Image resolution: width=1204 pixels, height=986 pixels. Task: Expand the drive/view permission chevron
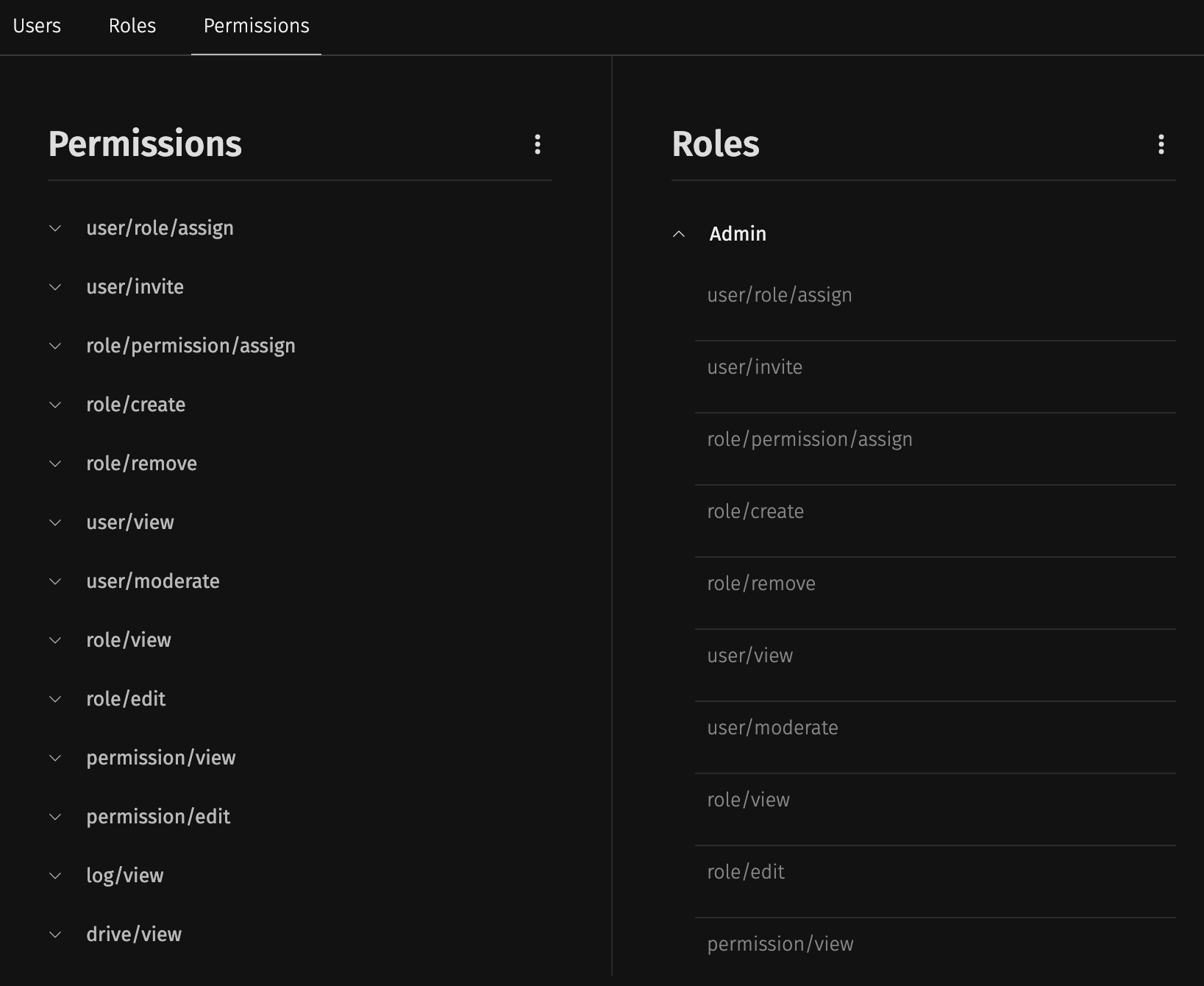[x=55, y=934]
